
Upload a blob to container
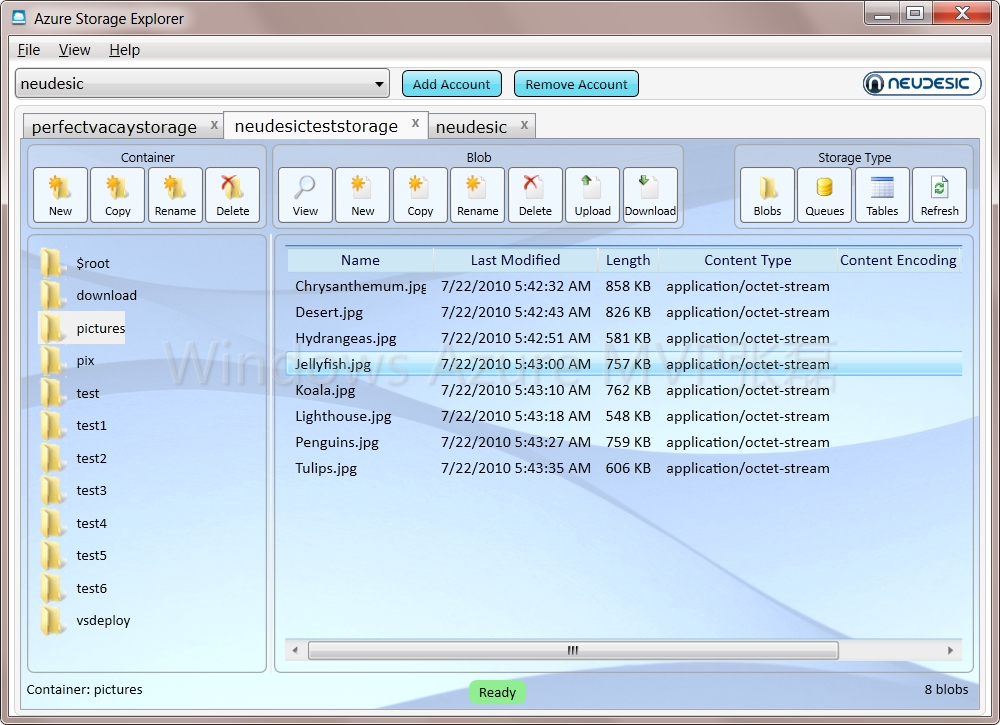[x=592, y=194]
